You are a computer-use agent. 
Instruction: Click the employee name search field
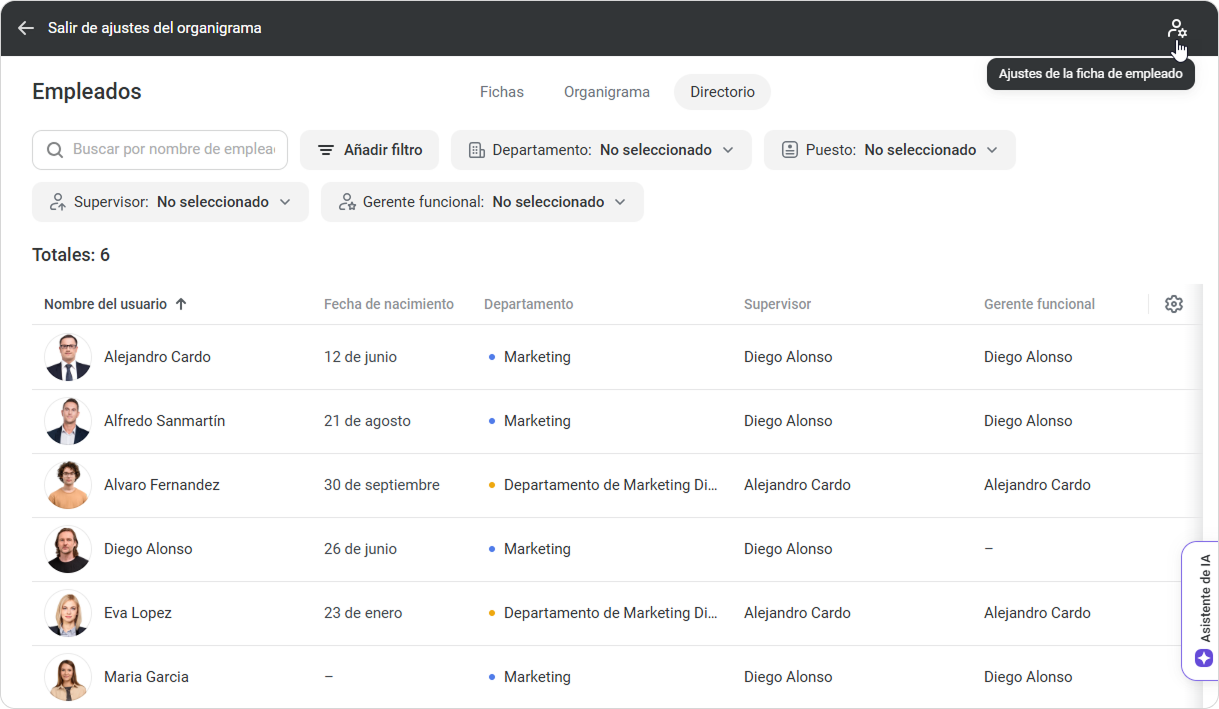173,150
